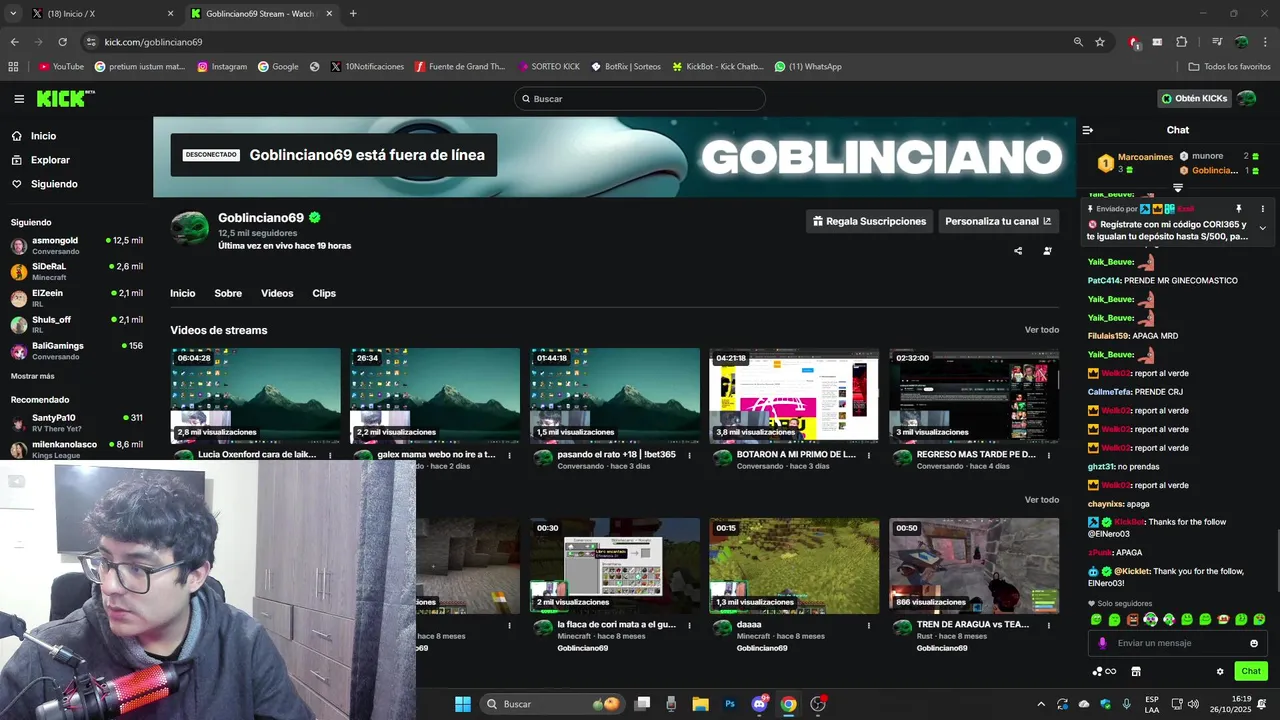Viewport: 1280px width, 720px height.
Task: Open video options for Lucia Oxenford stream
Action: click(x=329, y=456)
